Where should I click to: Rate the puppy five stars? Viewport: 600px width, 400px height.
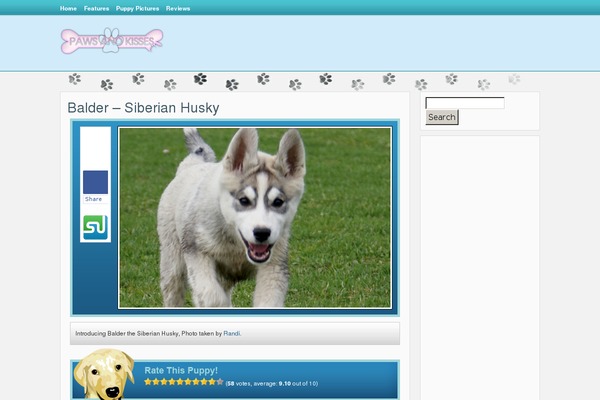pyautogui.click(x=180, y=382)
